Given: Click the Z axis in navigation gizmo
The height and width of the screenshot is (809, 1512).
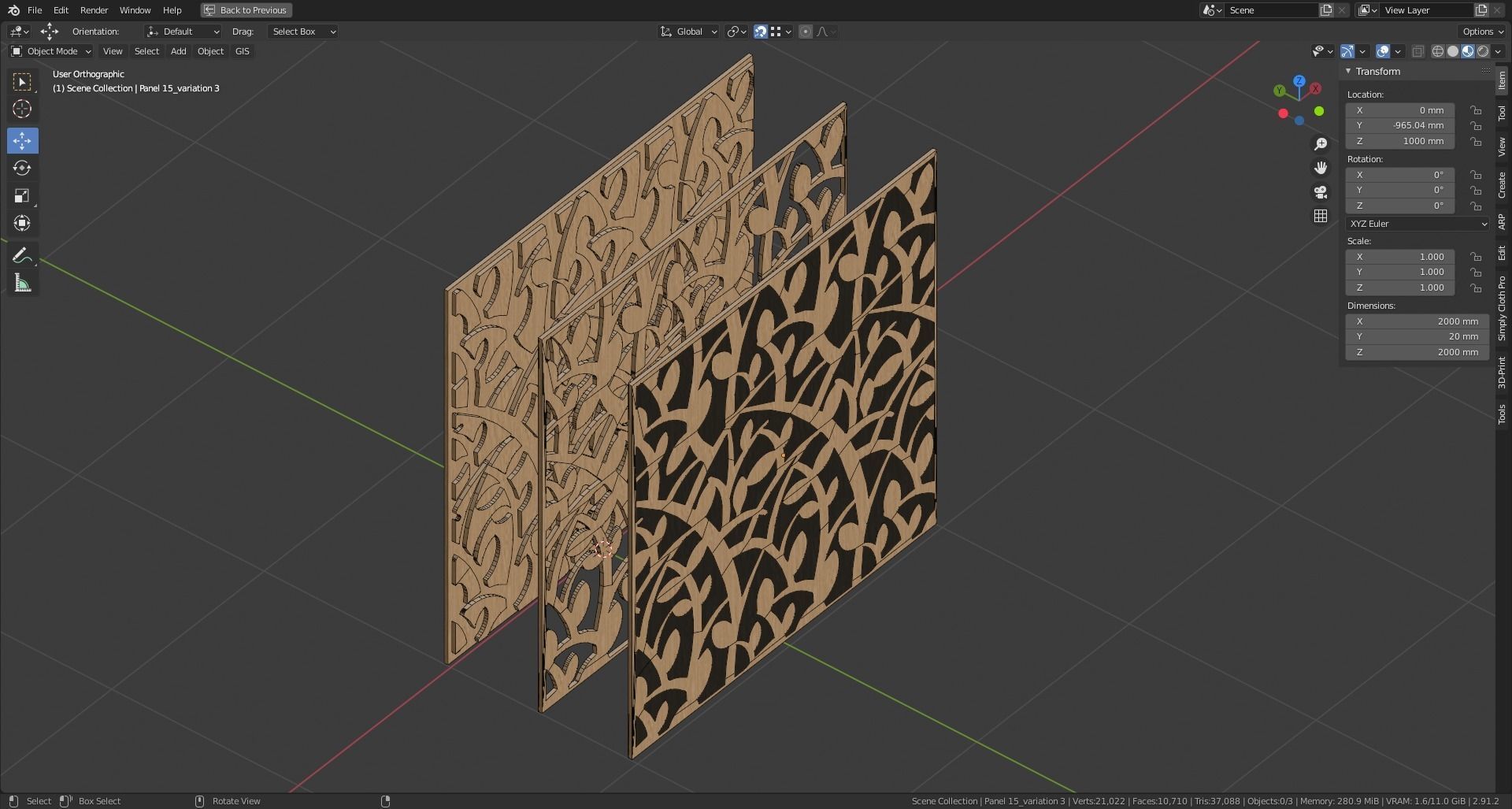Looking at the screenshot, I should click(1299, 81).
